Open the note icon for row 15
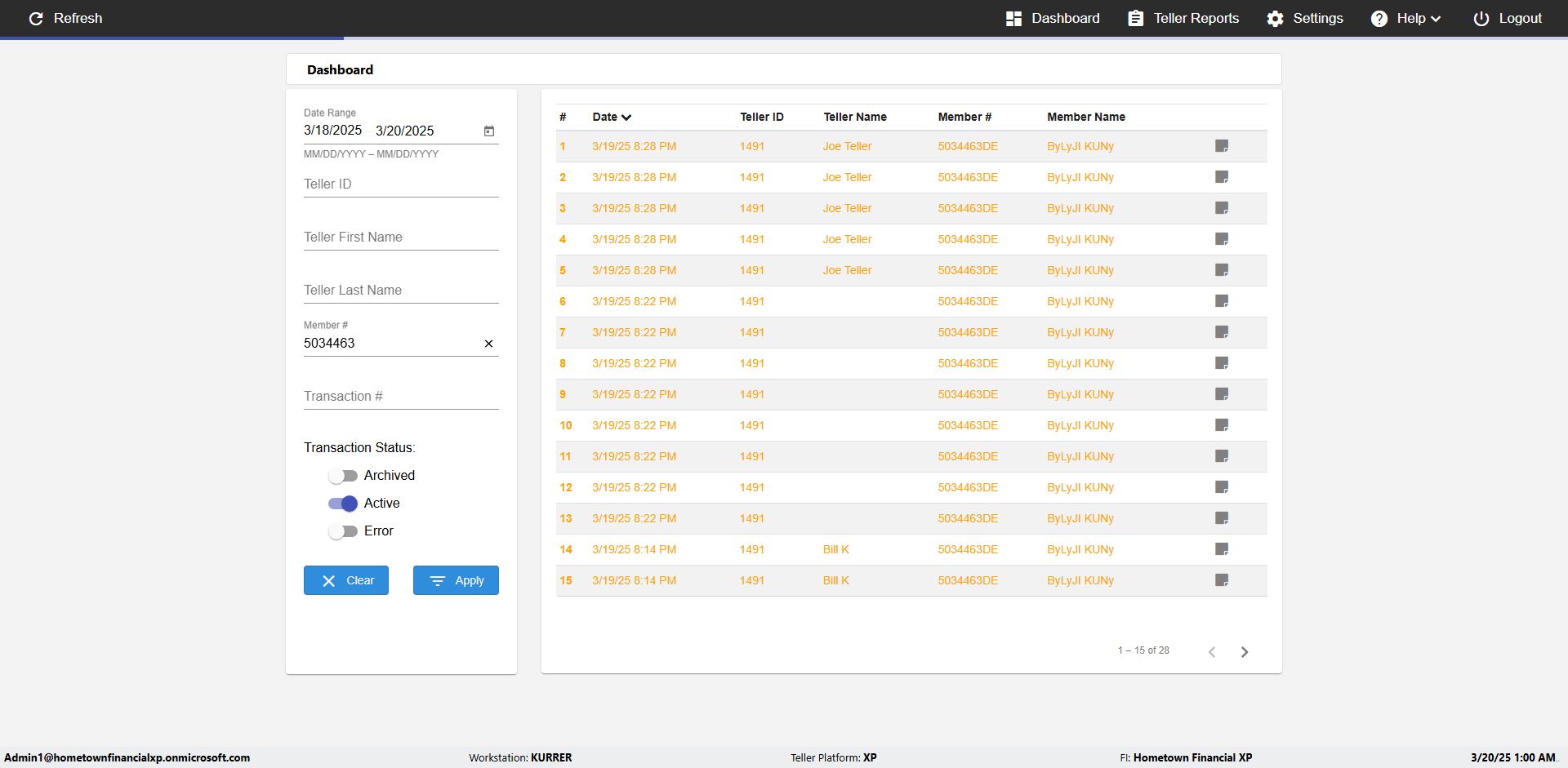The image size is (1568, 768). [x=1222, y=580]
